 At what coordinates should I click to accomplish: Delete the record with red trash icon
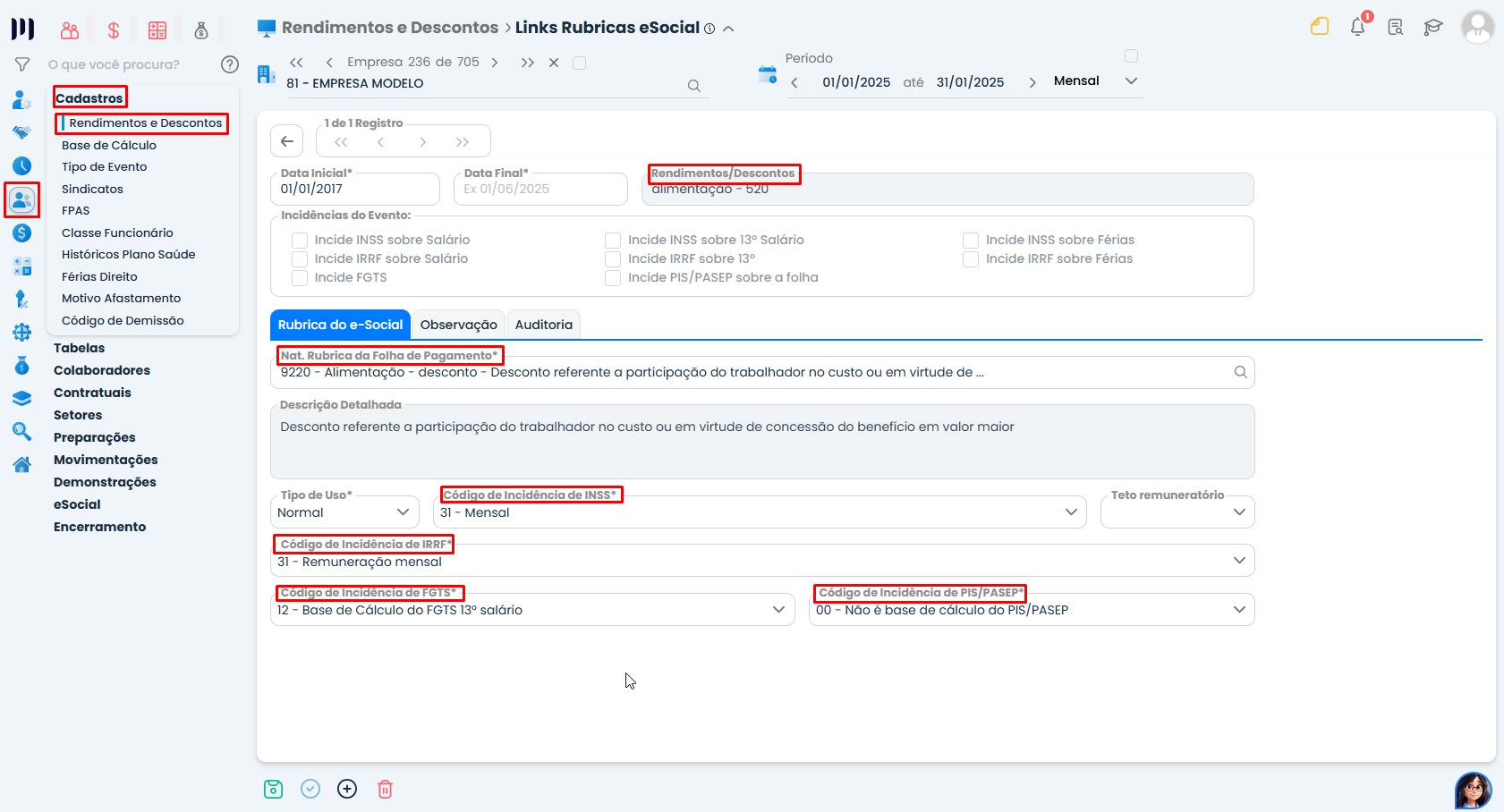[x=385, y=789]
